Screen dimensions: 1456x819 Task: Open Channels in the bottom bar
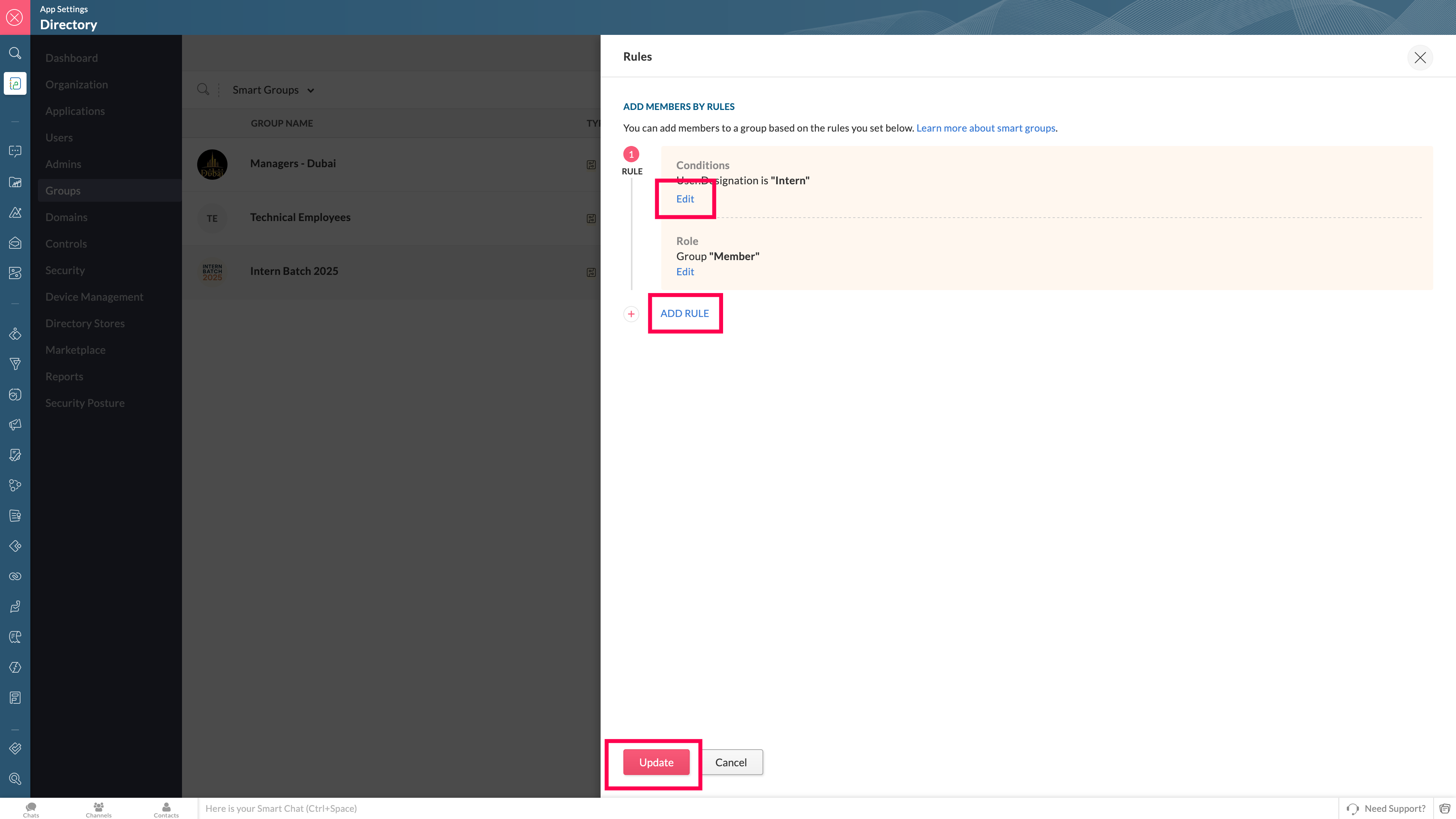click(x=98, y=810)
